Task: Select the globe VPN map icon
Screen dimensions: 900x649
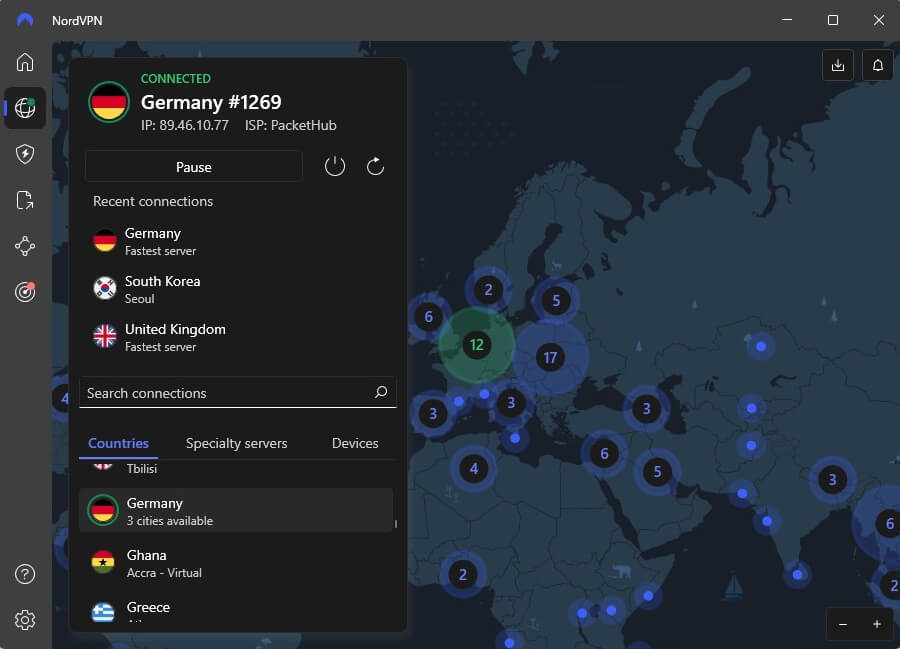Action: coord(25,108)
